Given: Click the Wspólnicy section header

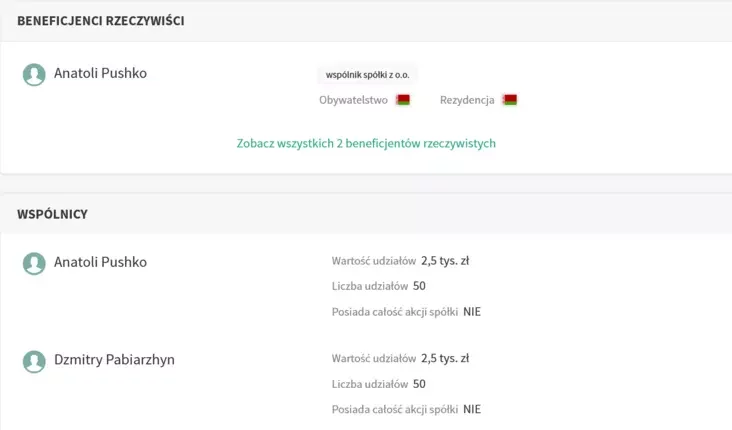Looking at the screenshot, I should [52, 214].
